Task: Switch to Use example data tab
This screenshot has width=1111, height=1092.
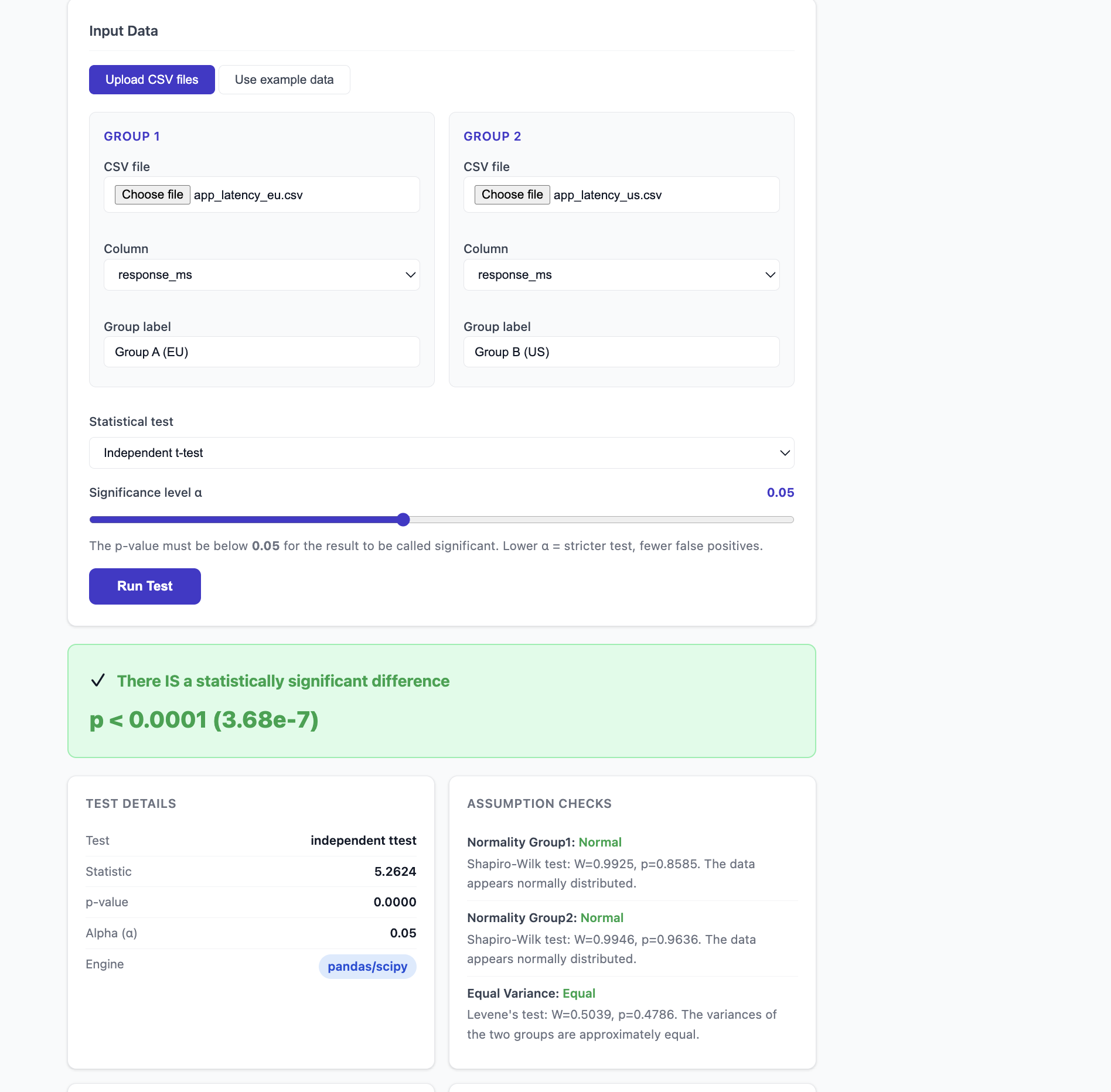Action: (x=284, y=80)
